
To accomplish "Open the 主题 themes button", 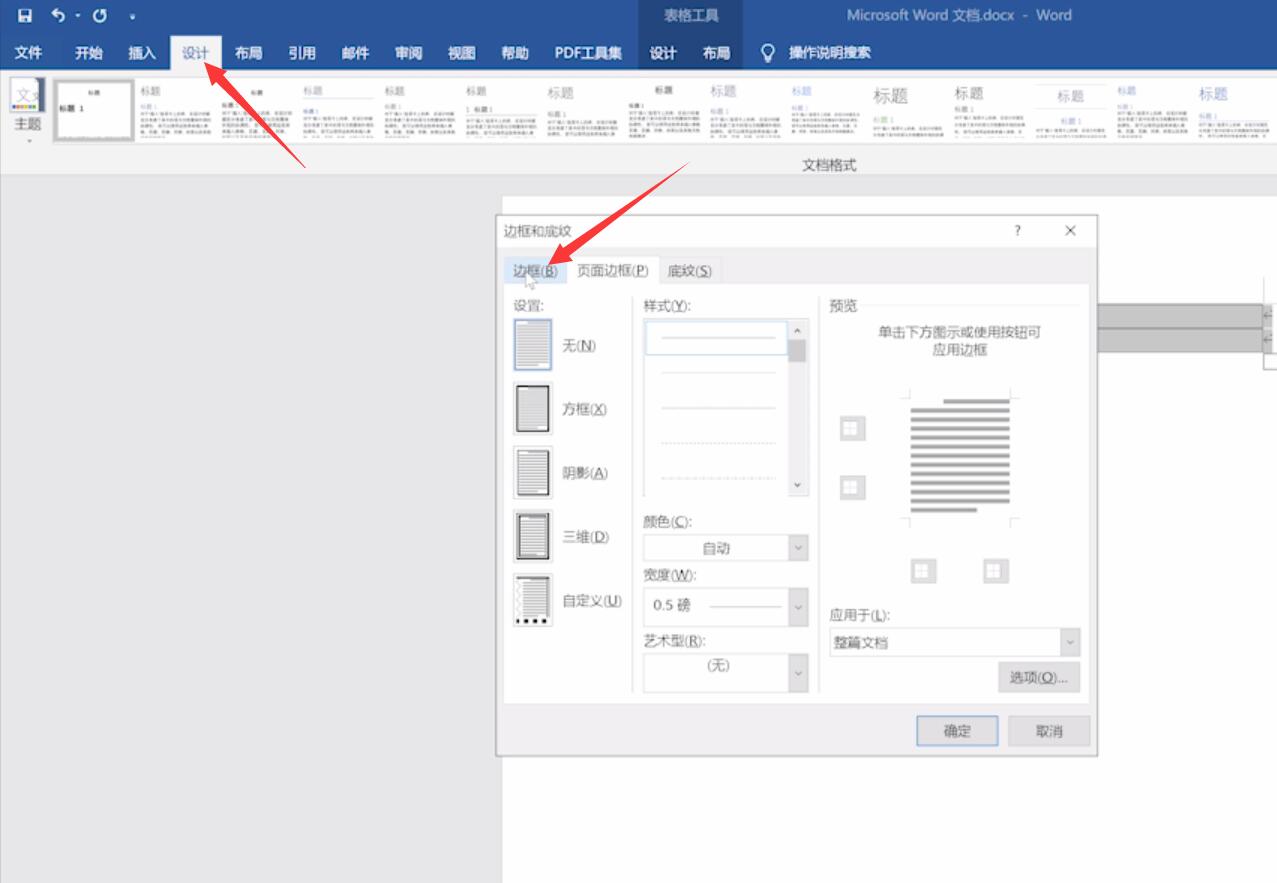I will (28, 110).
